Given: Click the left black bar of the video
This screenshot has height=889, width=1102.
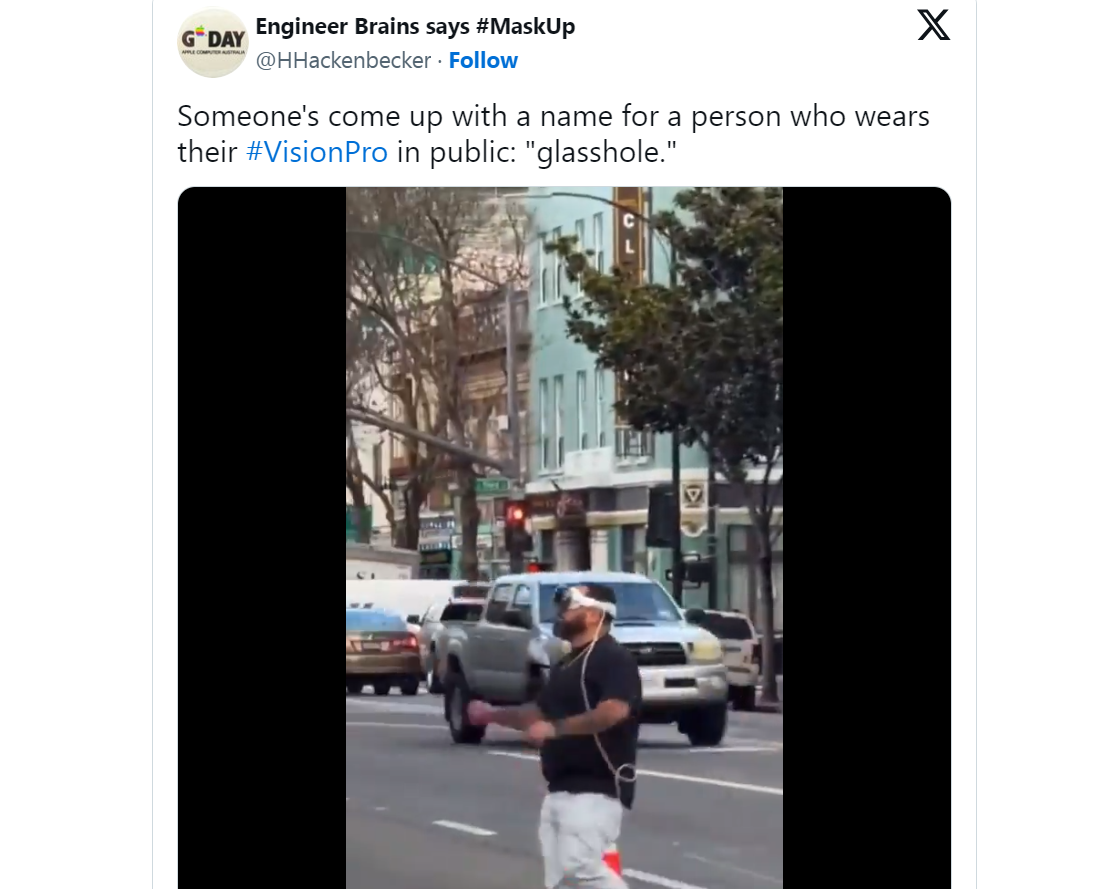Looking at the screenshot, I should tap(261, 538).
